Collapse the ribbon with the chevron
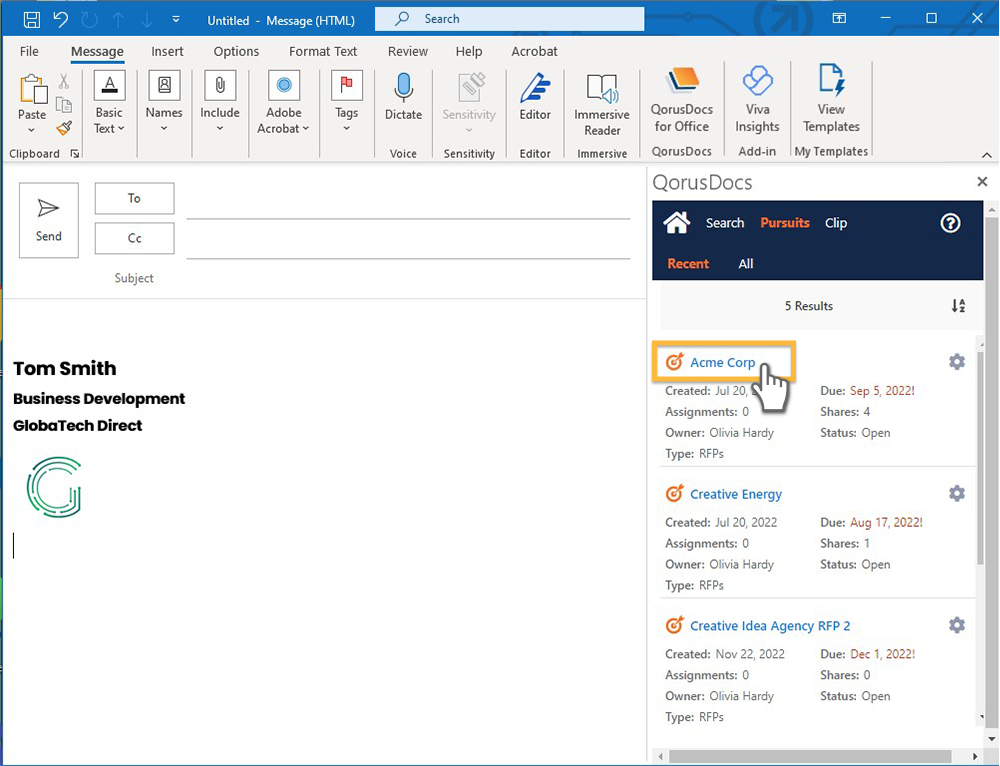Viewport: 1000px width, 766px height. coord(987,155)
